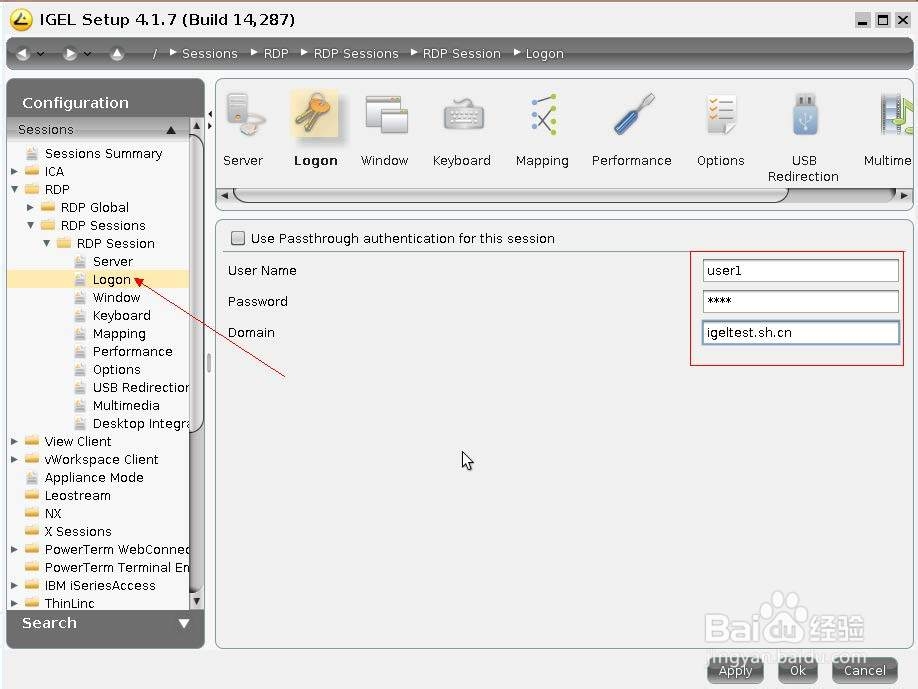Select the Logon keys icon
This screenshot has width=918, height=689.
[315, 115]
